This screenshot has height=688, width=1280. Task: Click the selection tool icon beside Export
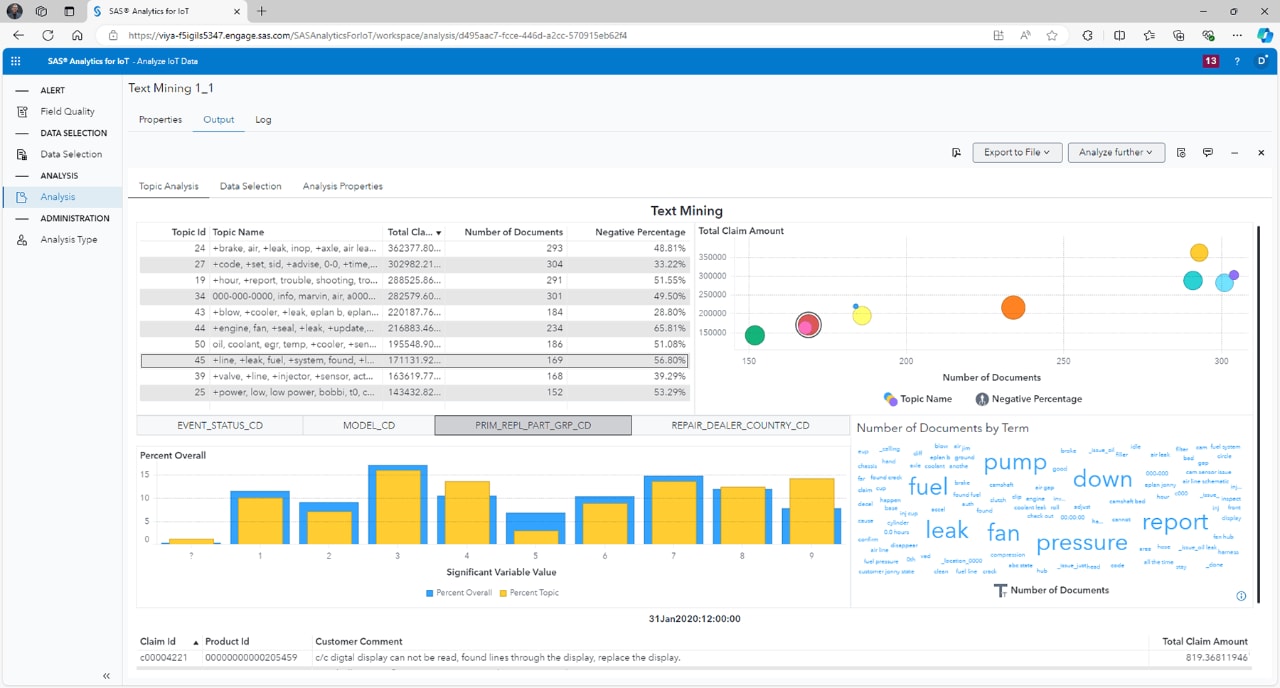tap(956, 153)
